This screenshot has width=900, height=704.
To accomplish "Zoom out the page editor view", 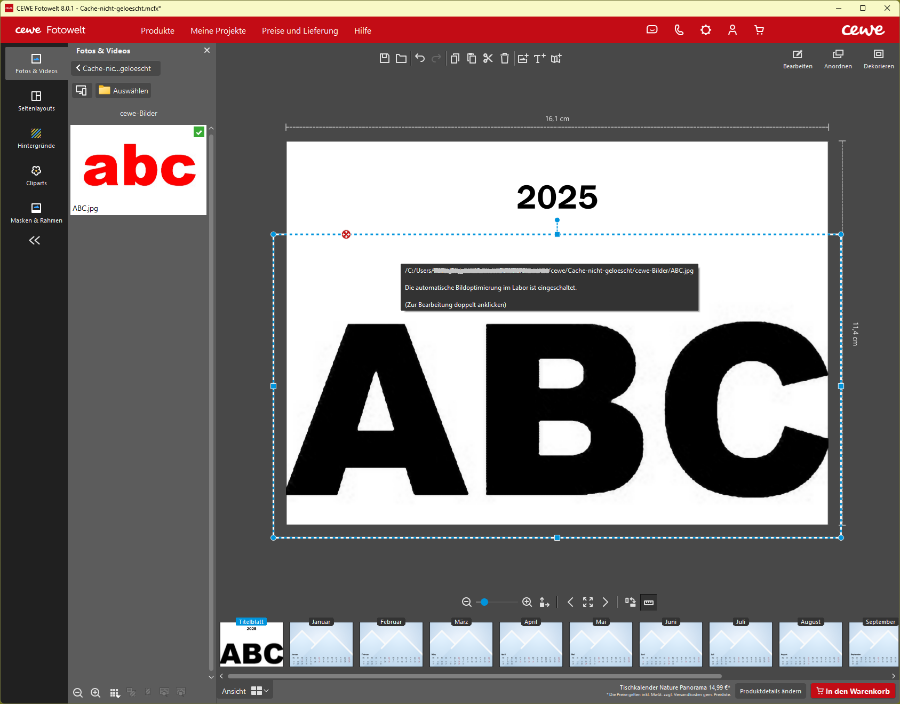I will 467,602.
